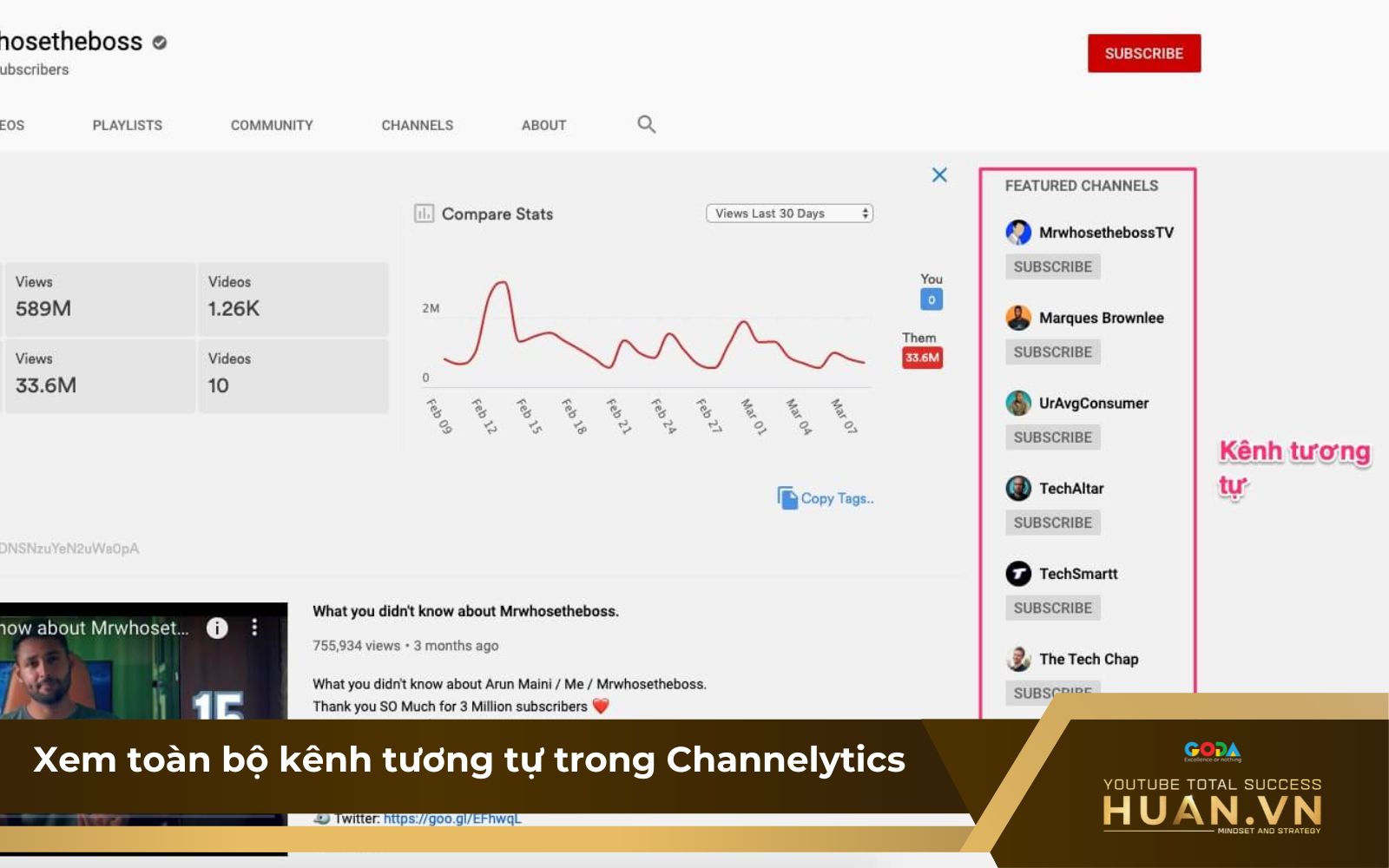Viewport: 1389px width, 868px height.
Task: Switch to the Channels tab
Action: pos(418,125)
